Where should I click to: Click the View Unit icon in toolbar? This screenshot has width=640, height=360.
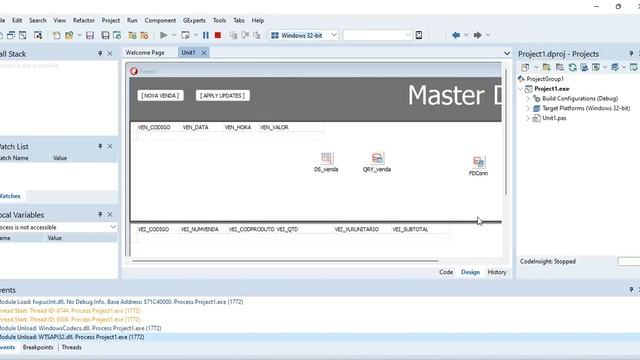(x=11, y=36)
